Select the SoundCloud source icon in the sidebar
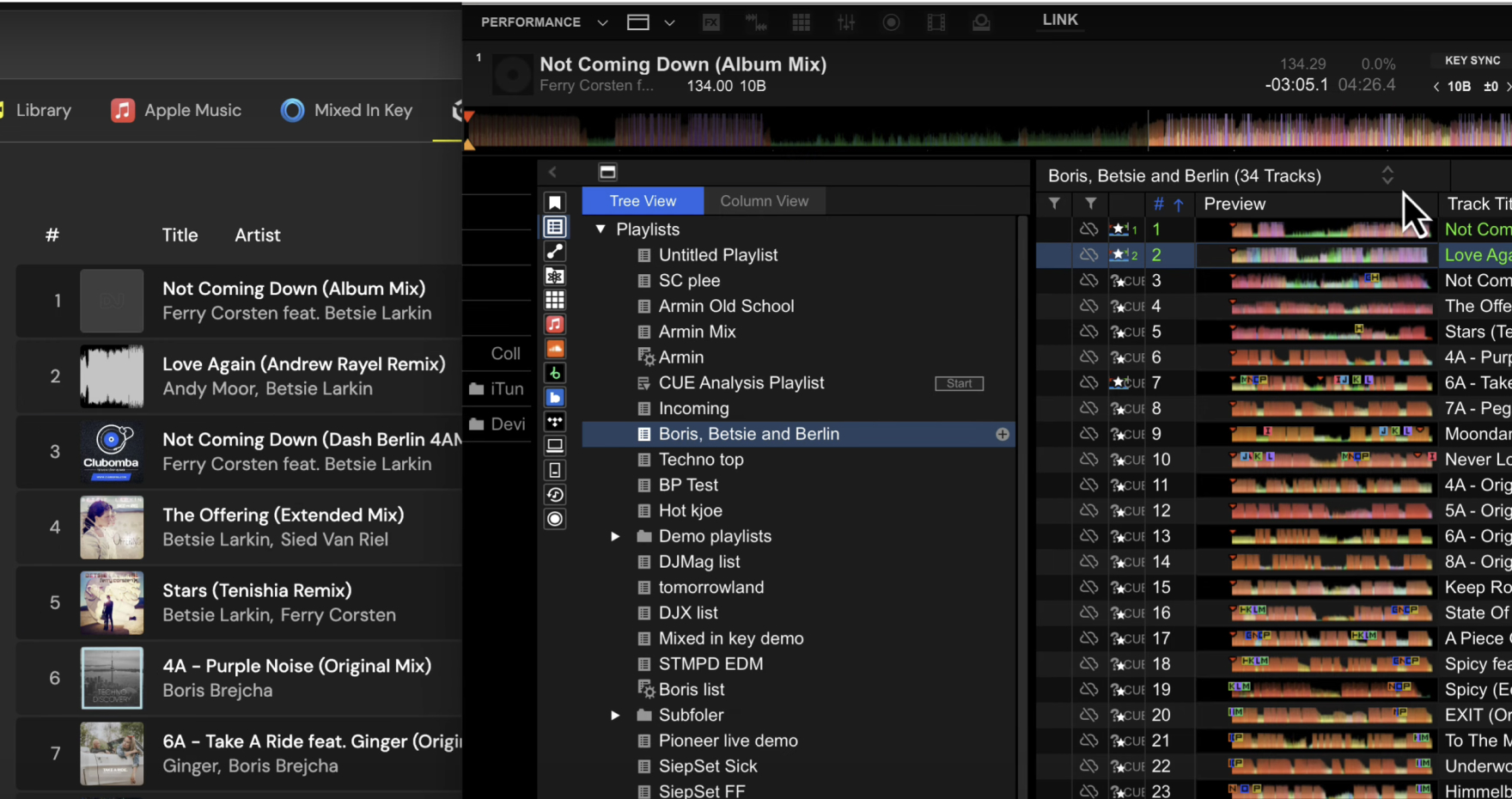Viewport: 1512px width, 799px height. pos(555,348)
